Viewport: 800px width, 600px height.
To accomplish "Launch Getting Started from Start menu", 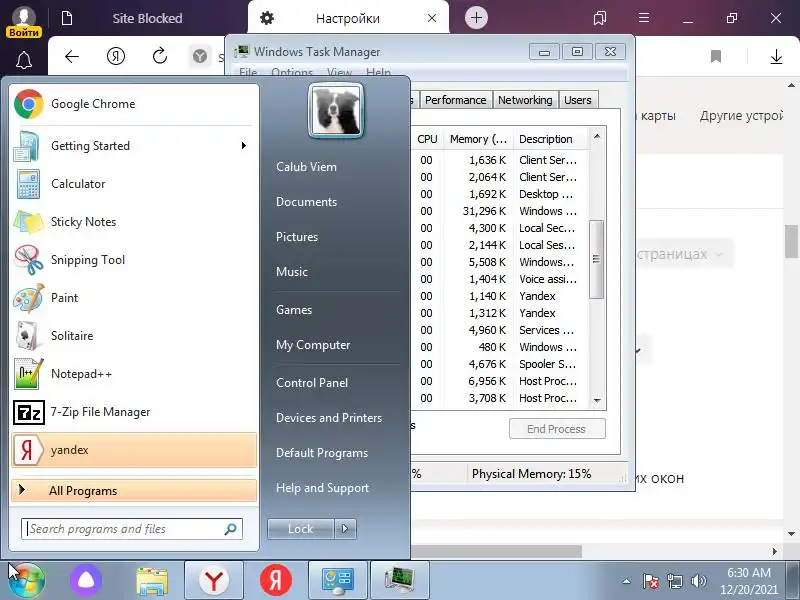I will click(x=133, y=146).
